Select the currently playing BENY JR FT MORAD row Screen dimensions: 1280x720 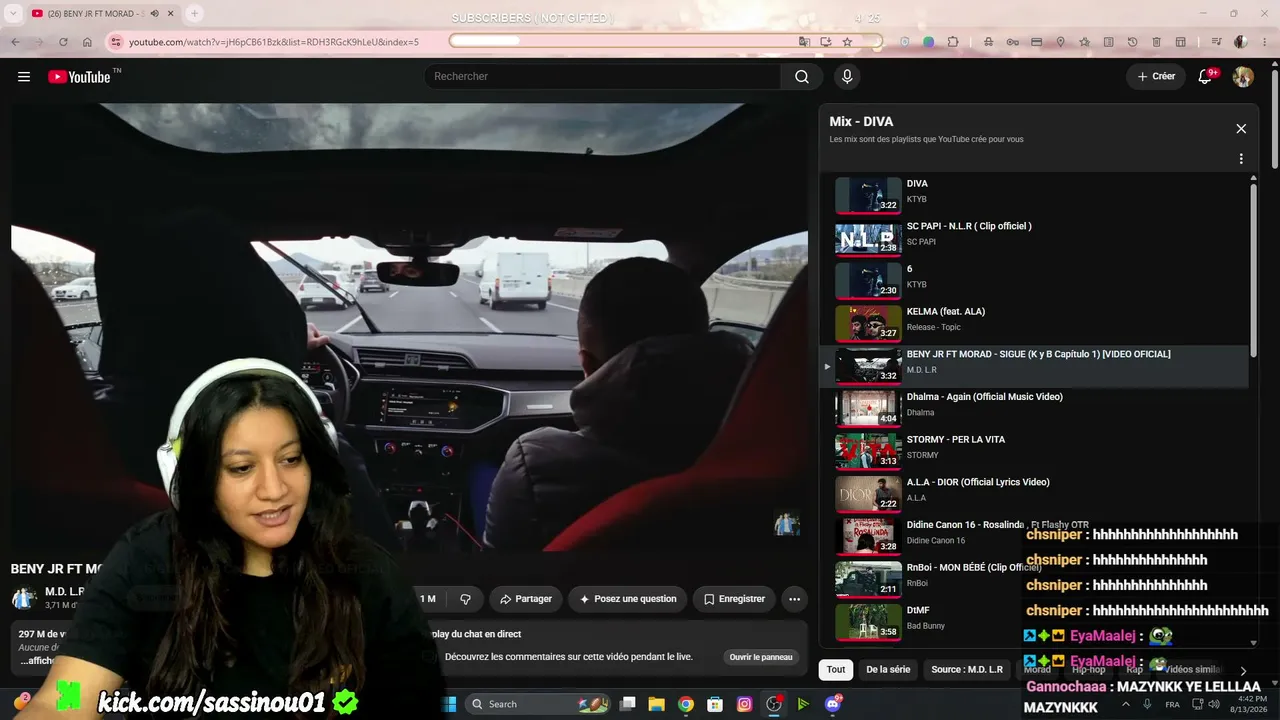point(1035,367)
